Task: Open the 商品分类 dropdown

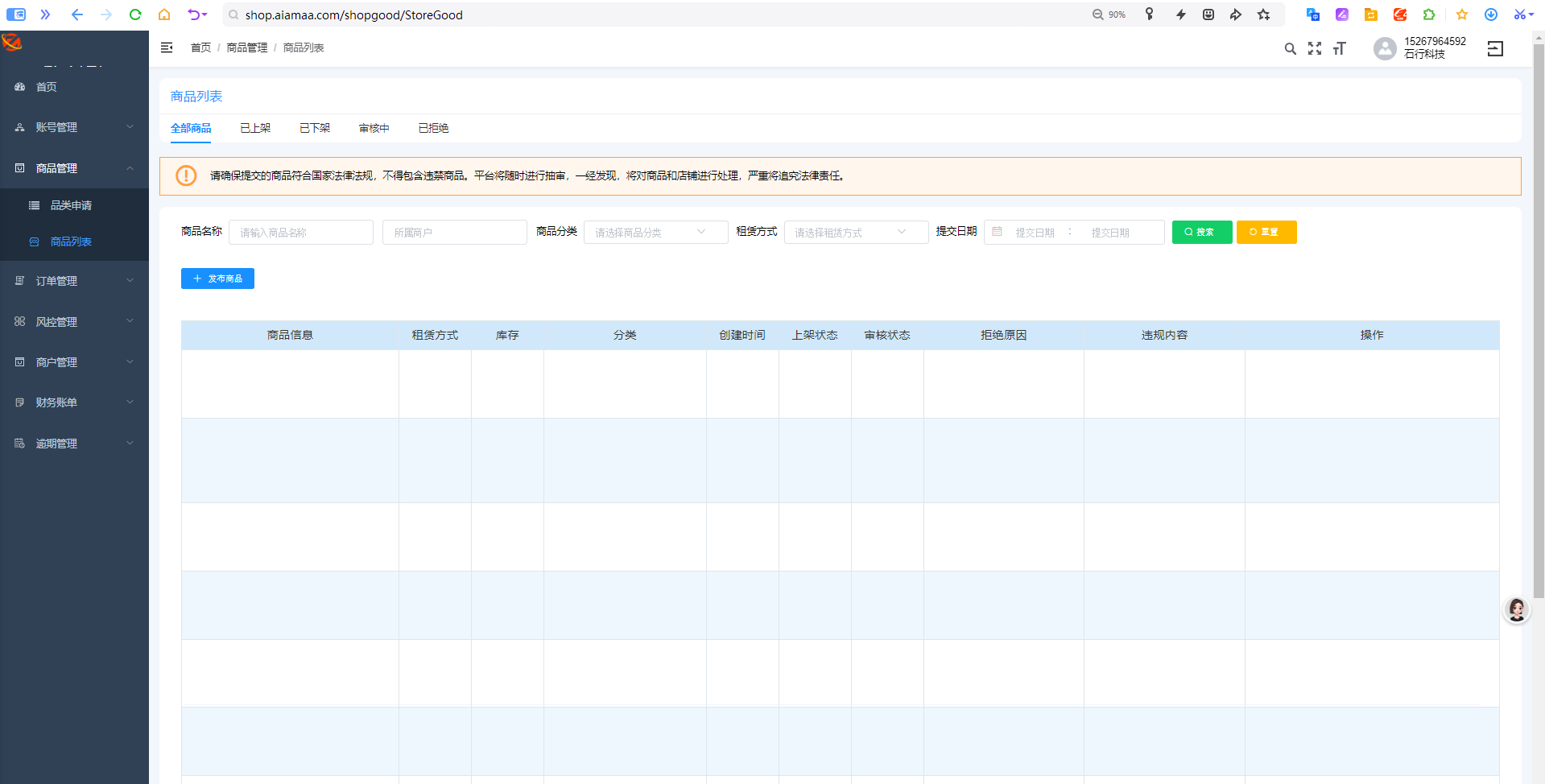Action: click(656, 233)
